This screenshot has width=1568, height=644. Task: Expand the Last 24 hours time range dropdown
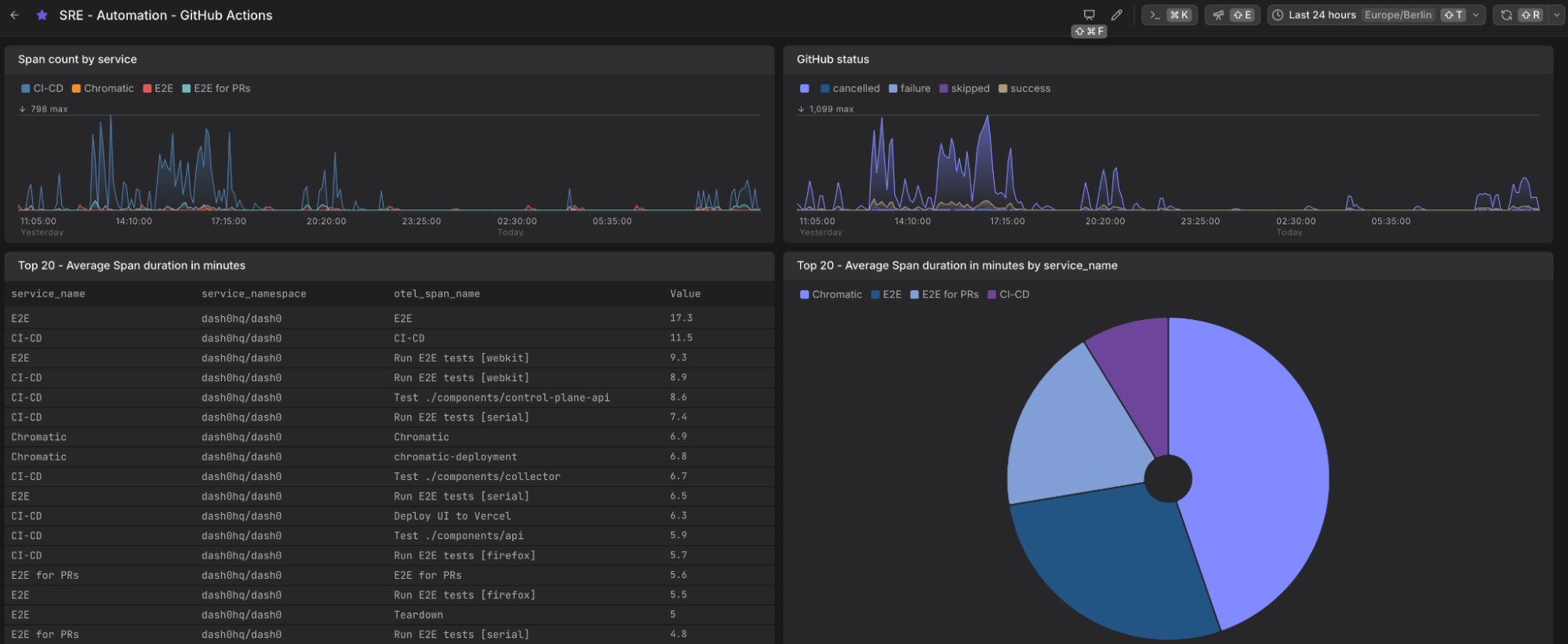tap(1475, 15)
